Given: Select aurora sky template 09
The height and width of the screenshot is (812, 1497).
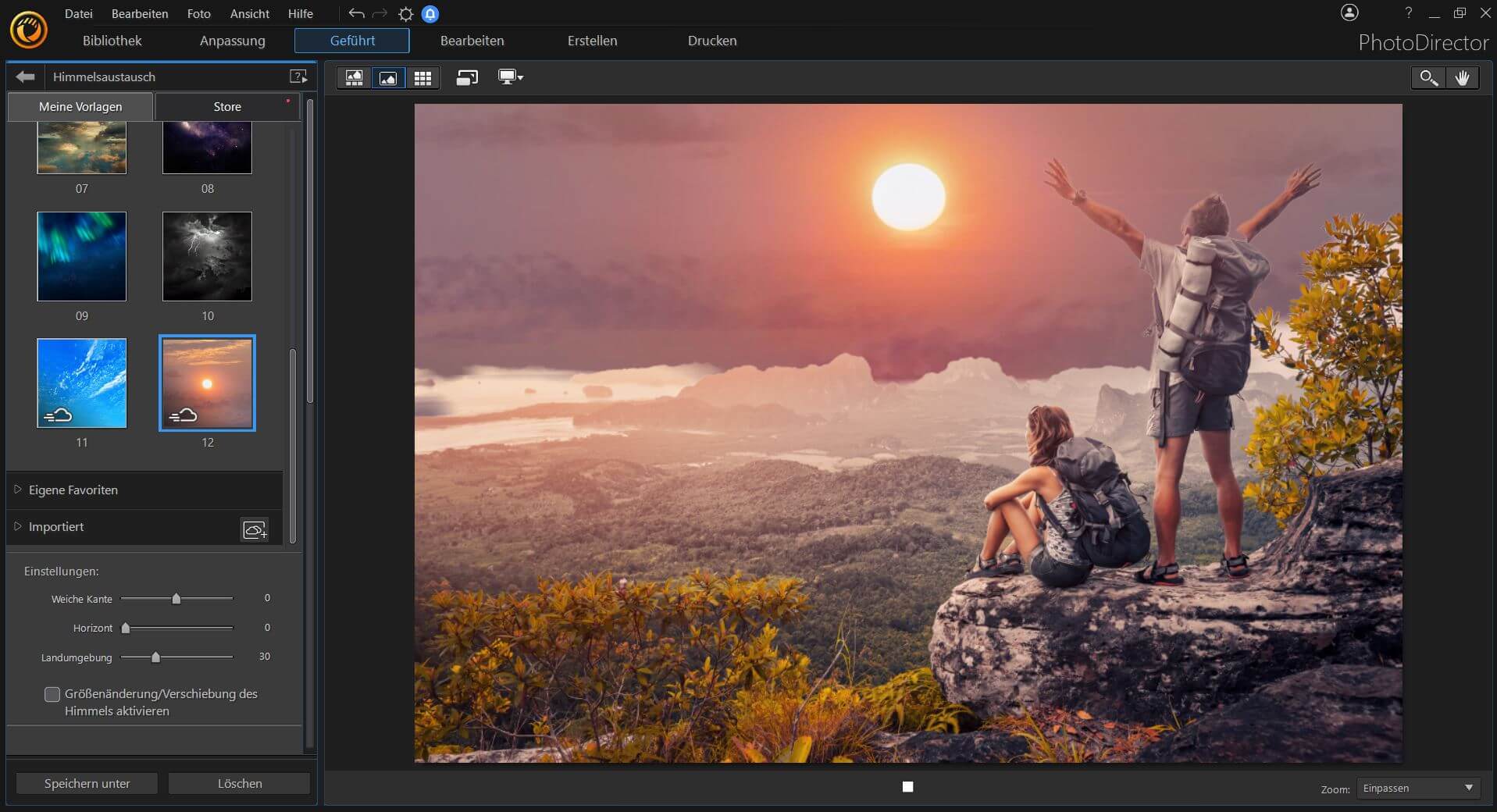Looking at the screenshot, I should point(82,256).
